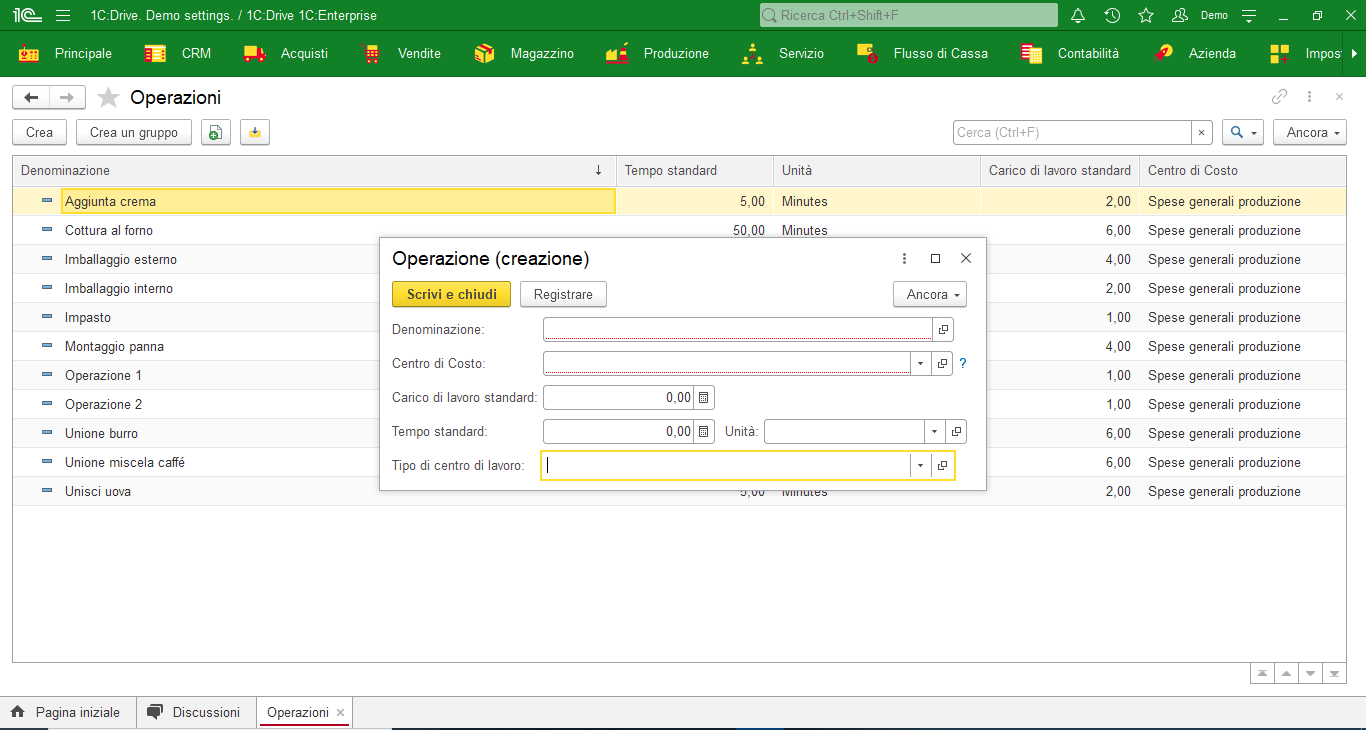The image size is (1366, 730).
Task: Focus Tempo standard value field
Action: tap(619, 431)
